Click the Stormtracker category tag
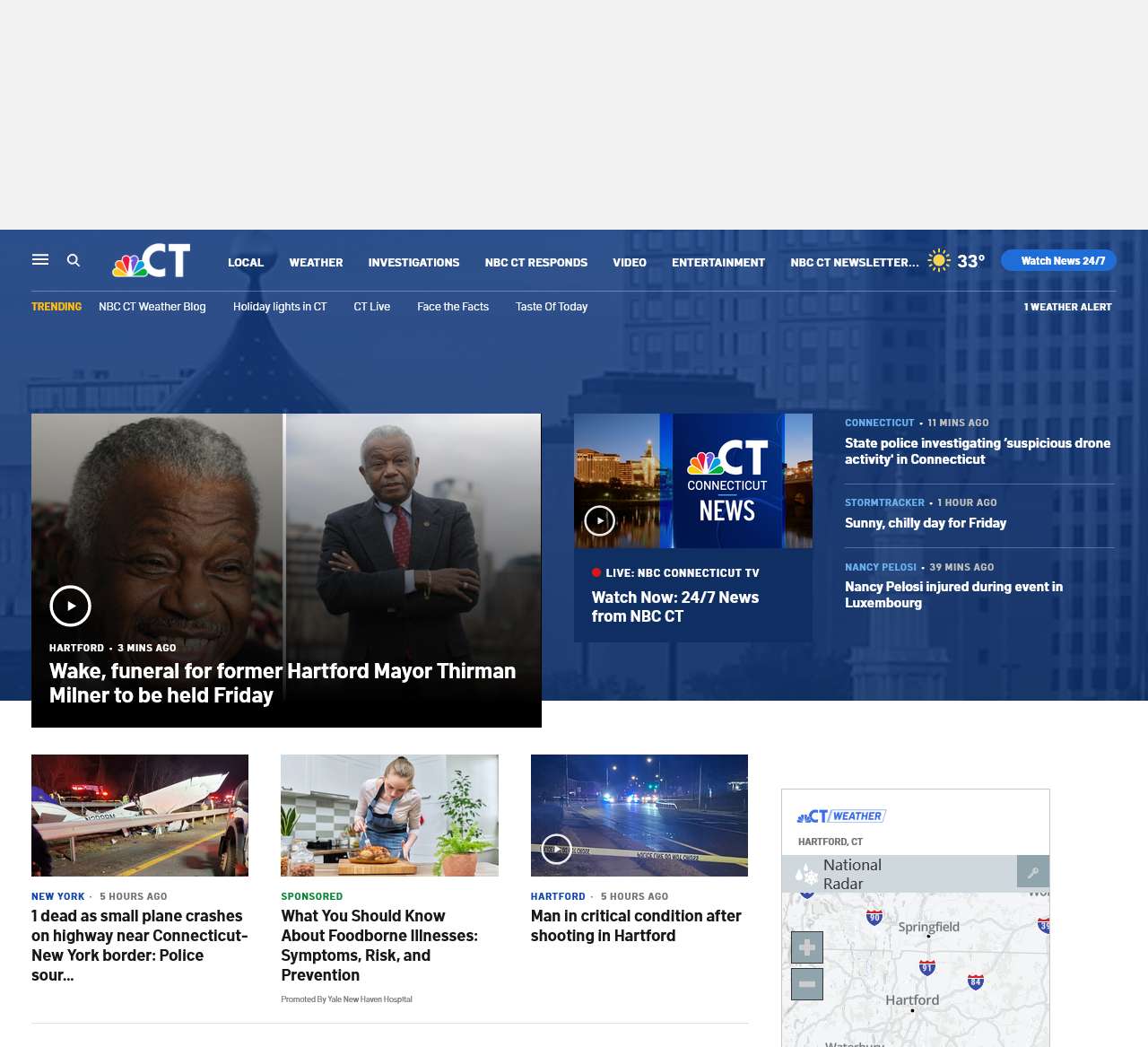 pyautogui.click(x=884, y=502)
